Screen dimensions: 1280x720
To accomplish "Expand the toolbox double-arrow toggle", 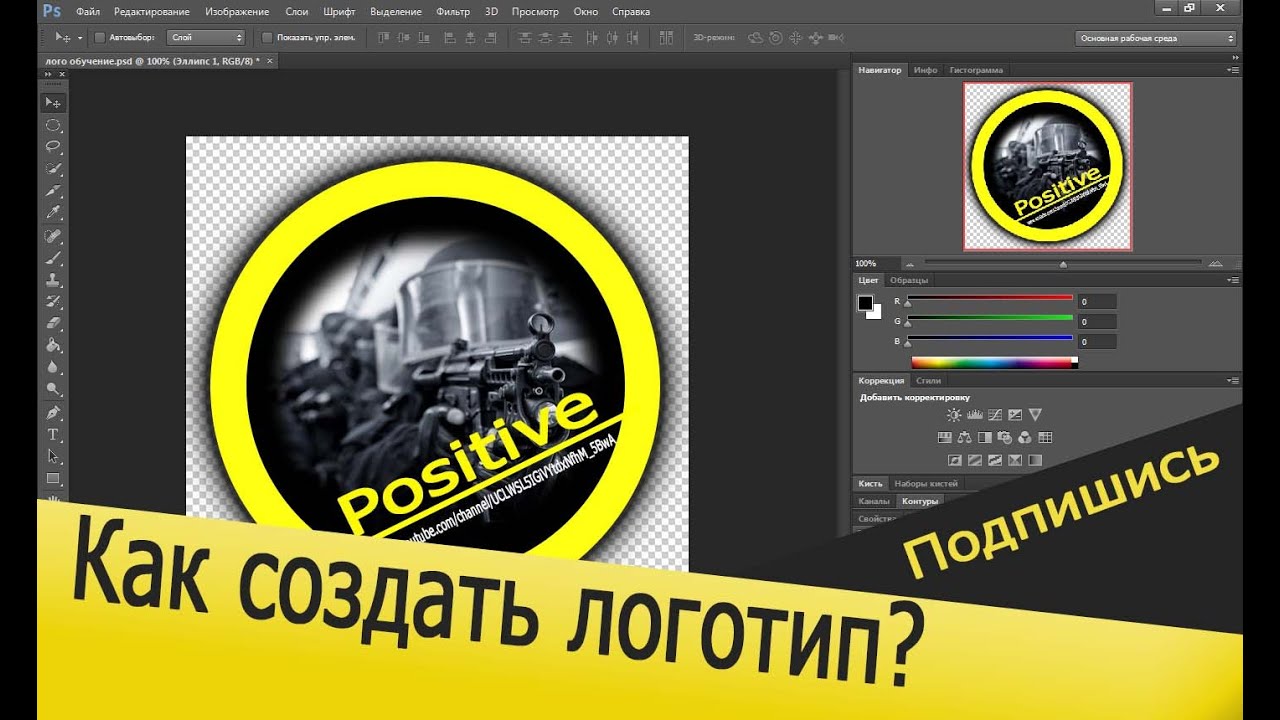I will (48, 74).
